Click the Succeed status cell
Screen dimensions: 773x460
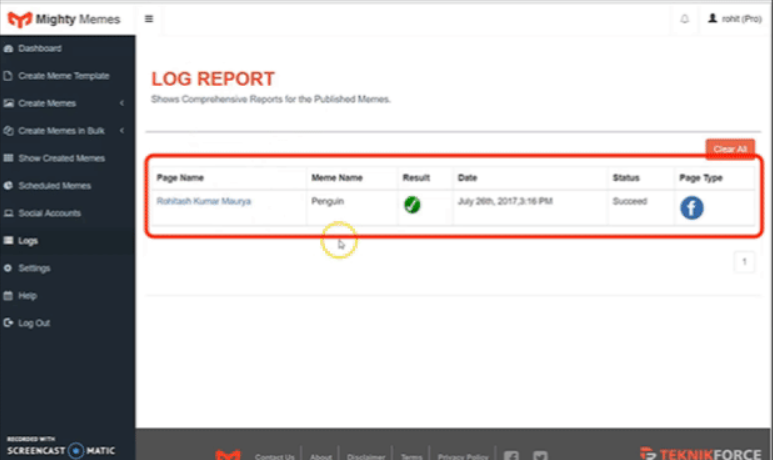(x=630, y=201)
